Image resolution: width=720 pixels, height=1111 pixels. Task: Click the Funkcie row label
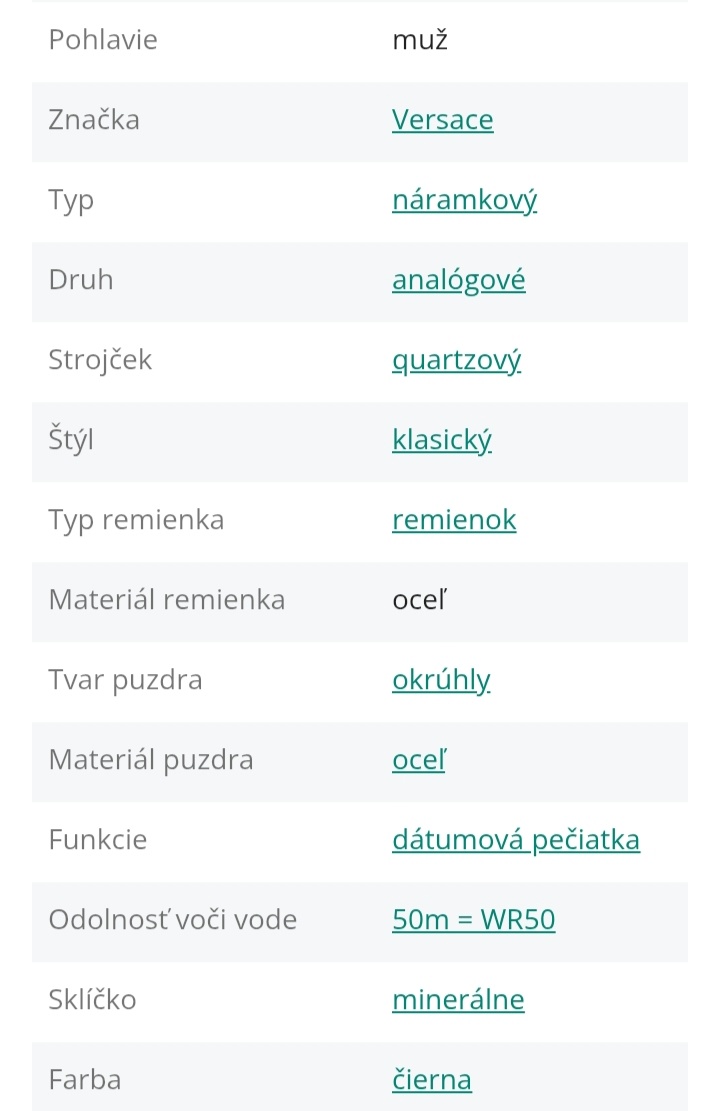[97, 840]
